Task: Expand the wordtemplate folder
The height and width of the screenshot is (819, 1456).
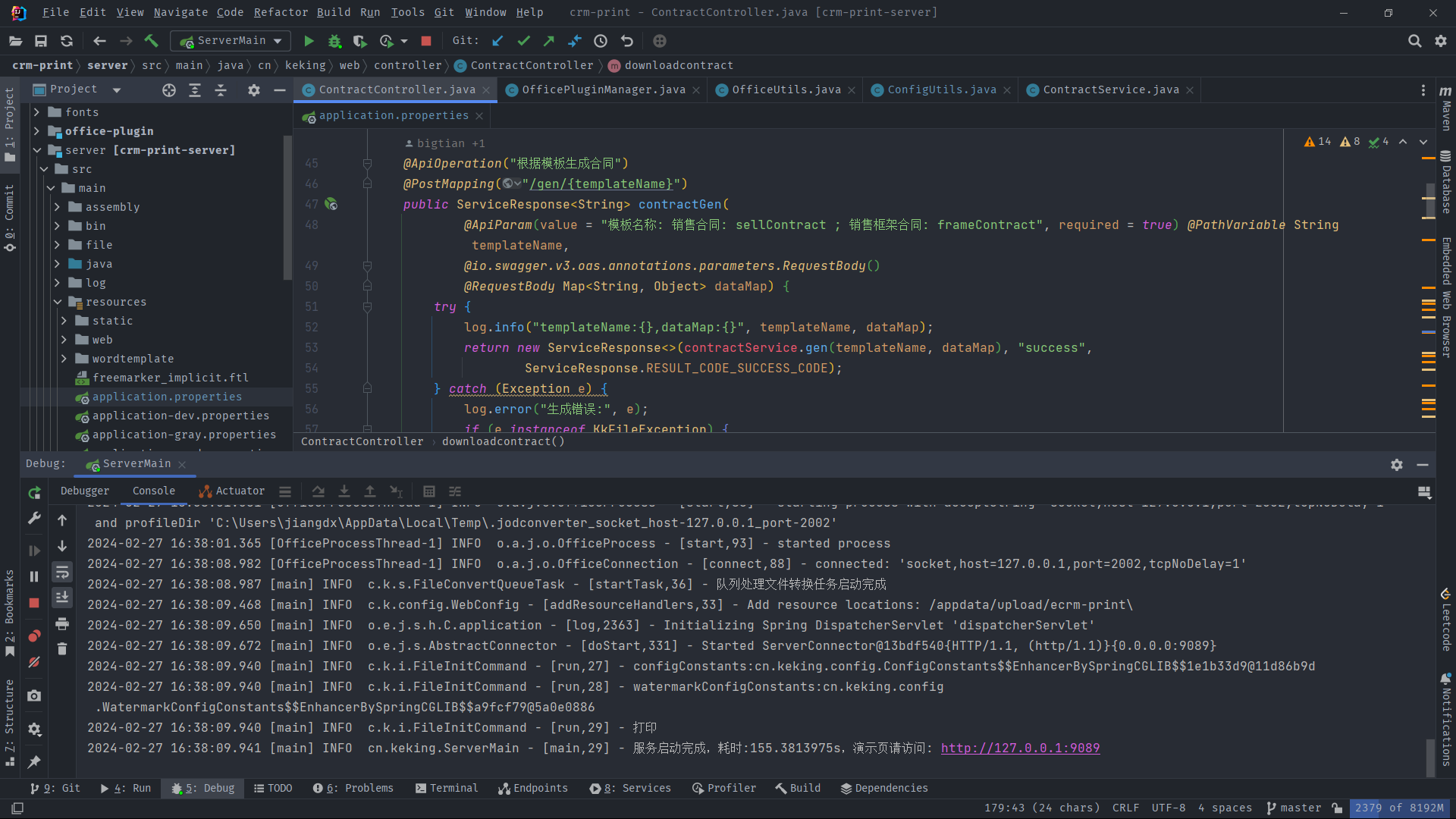Action: 64,359
